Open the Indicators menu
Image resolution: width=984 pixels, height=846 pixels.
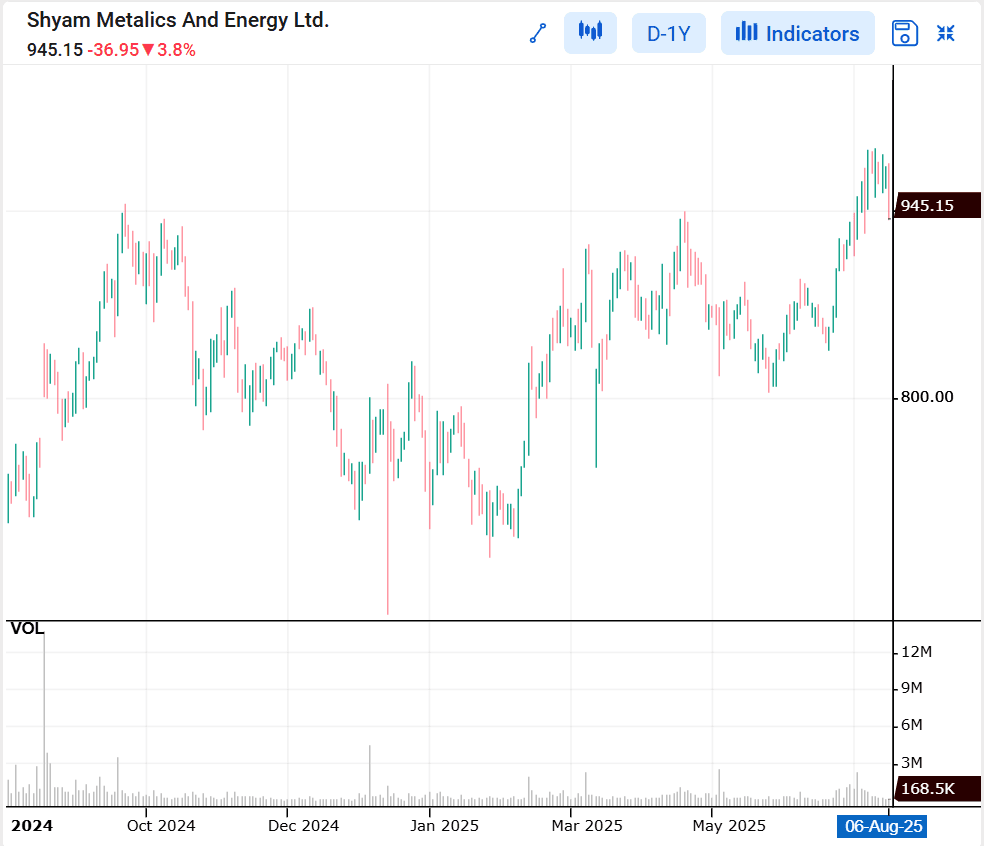coord(797,33)
